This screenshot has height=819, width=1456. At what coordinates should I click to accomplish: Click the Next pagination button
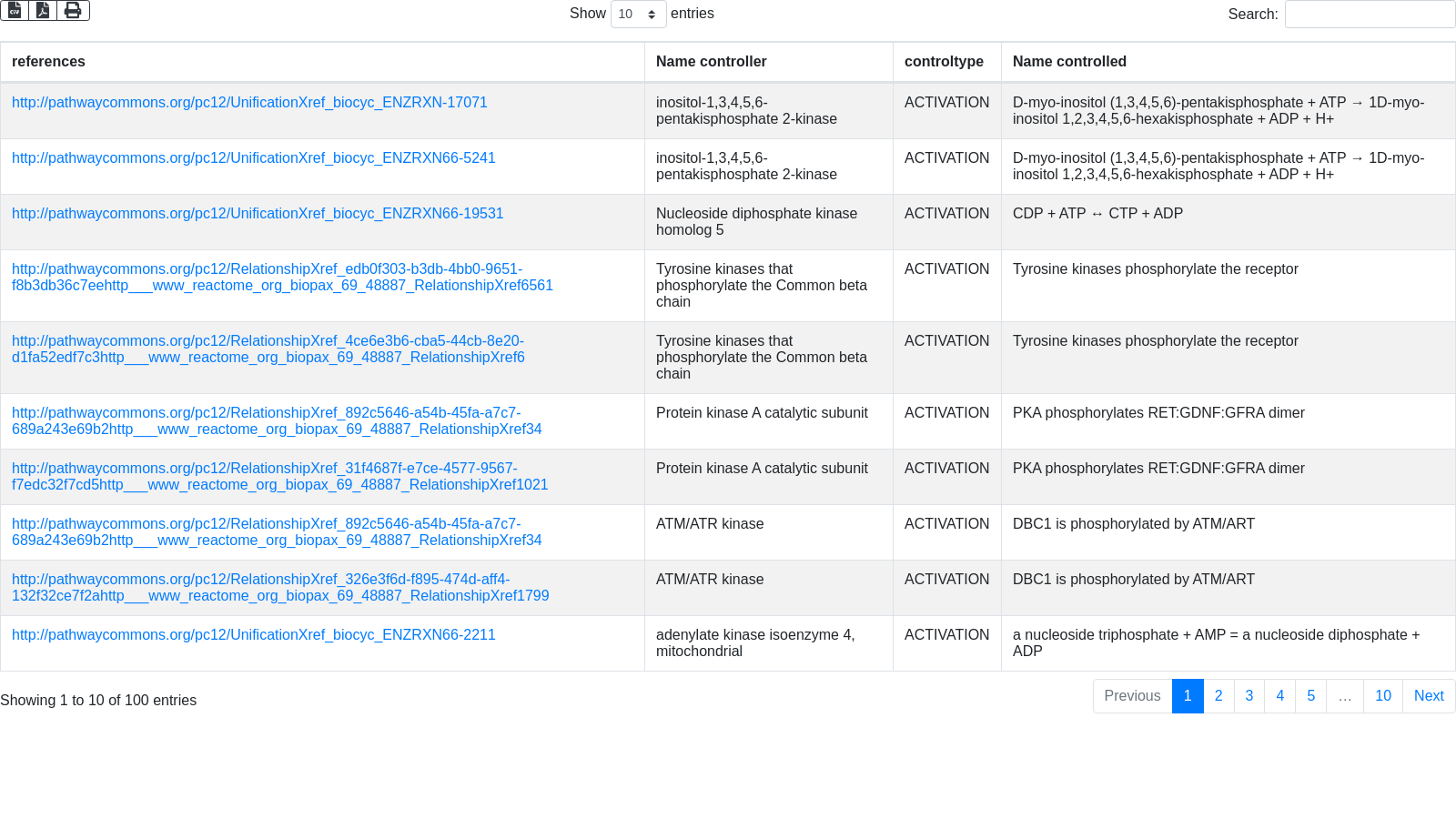pyautogui.click(x=1429, y=696)
